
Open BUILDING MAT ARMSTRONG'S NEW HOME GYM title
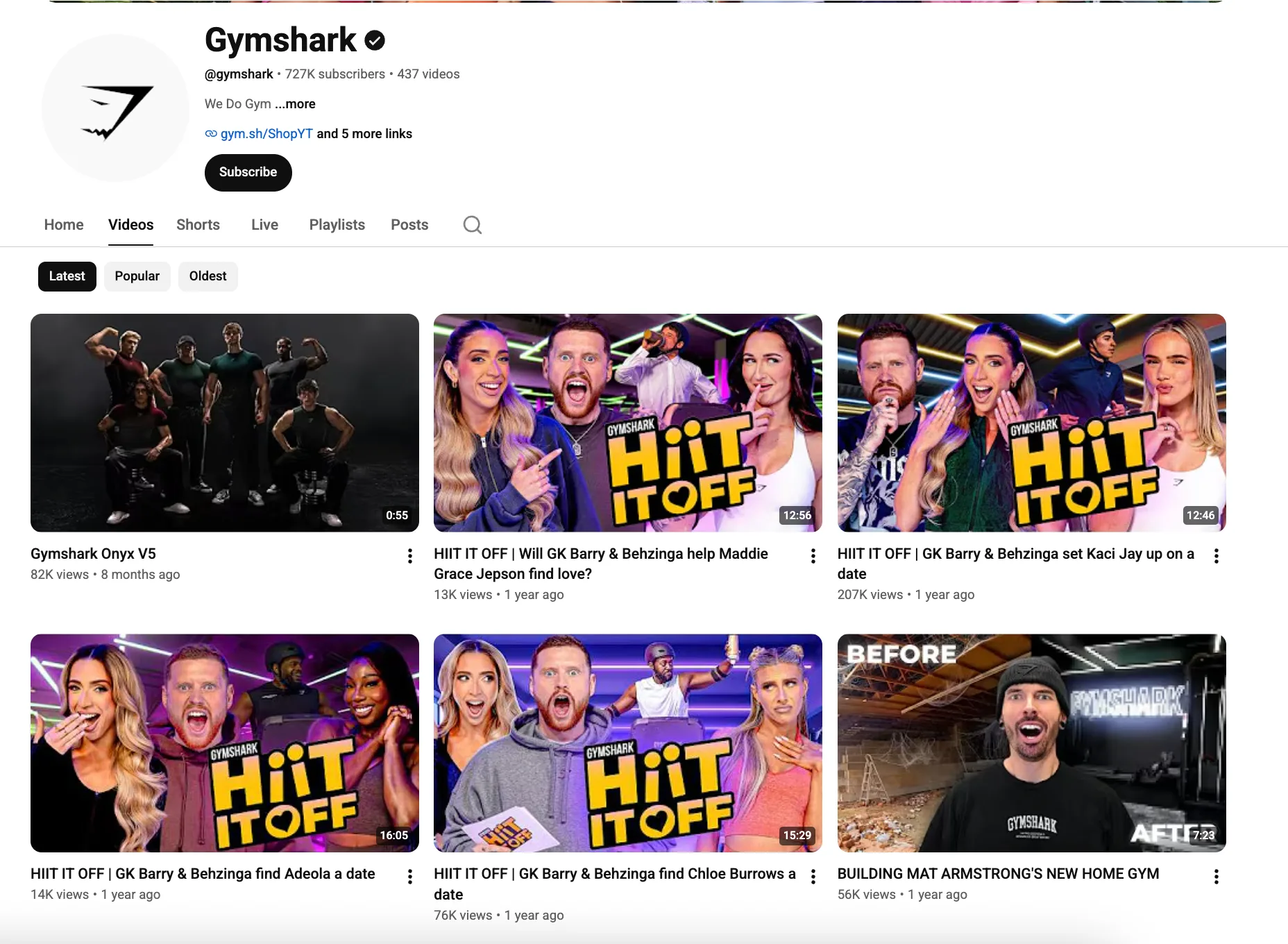click(998, 874)
